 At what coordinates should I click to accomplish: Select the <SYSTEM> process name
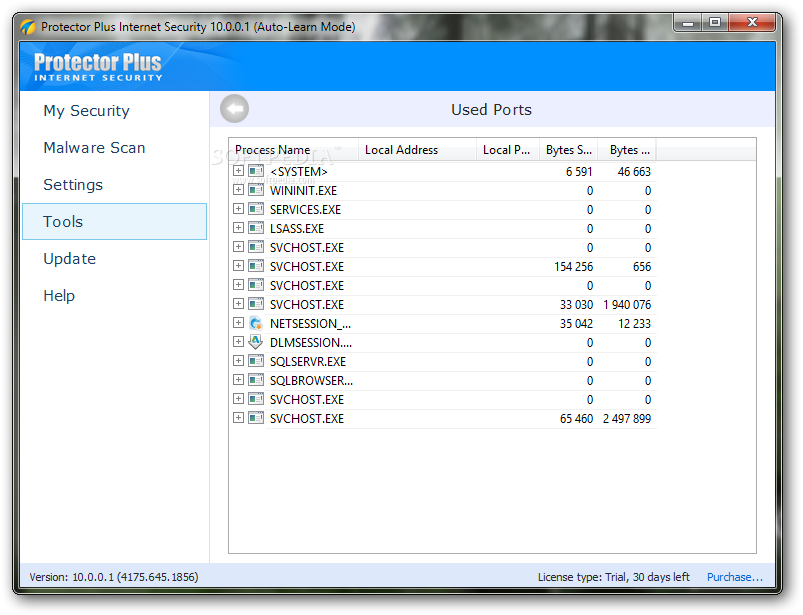(x=299, y=172)
